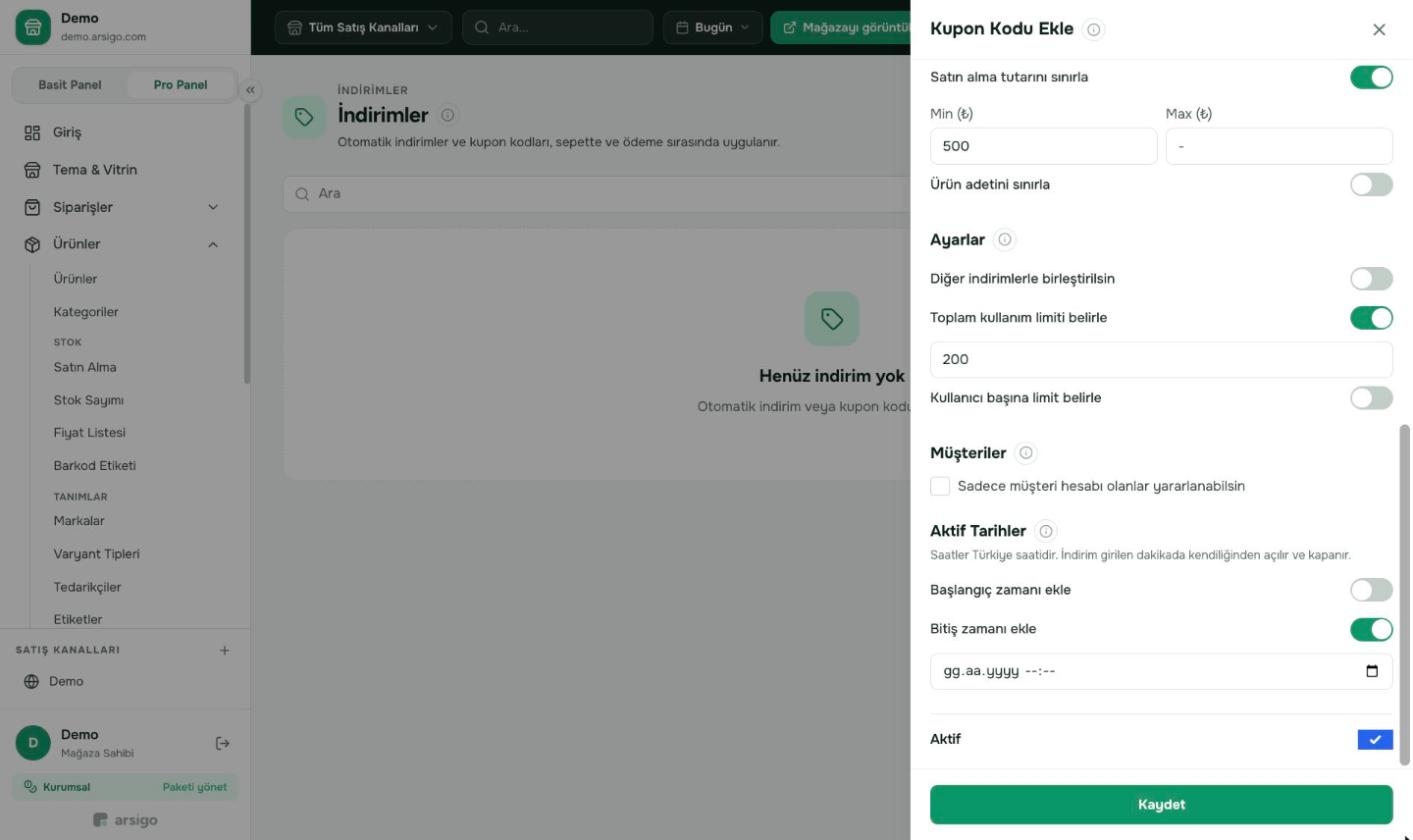The width and height of the screenshot is (1413, 840).
Task: Open the Bugün date dropdown
Action: (x=712, y=27)
